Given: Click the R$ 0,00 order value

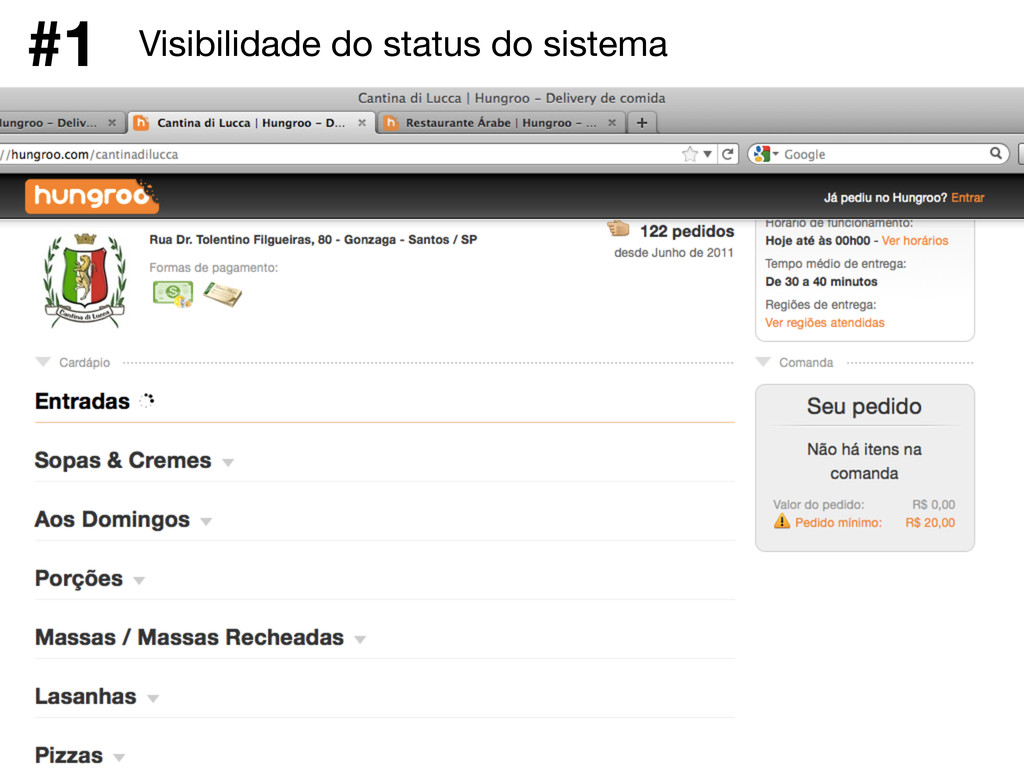Looking at the screenshot, I should click(x=934, y=504).
